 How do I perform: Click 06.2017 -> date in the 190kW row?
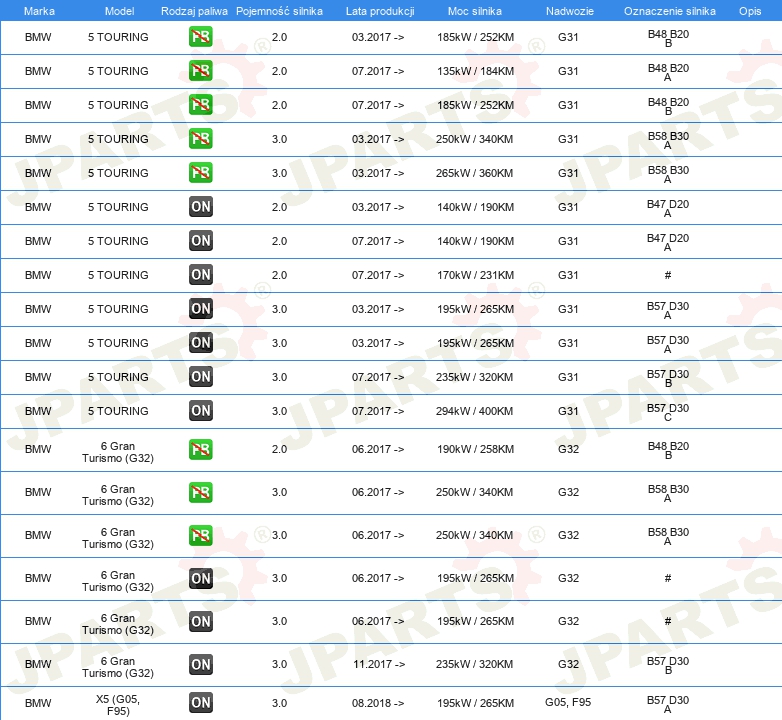[x=378, y=449]
